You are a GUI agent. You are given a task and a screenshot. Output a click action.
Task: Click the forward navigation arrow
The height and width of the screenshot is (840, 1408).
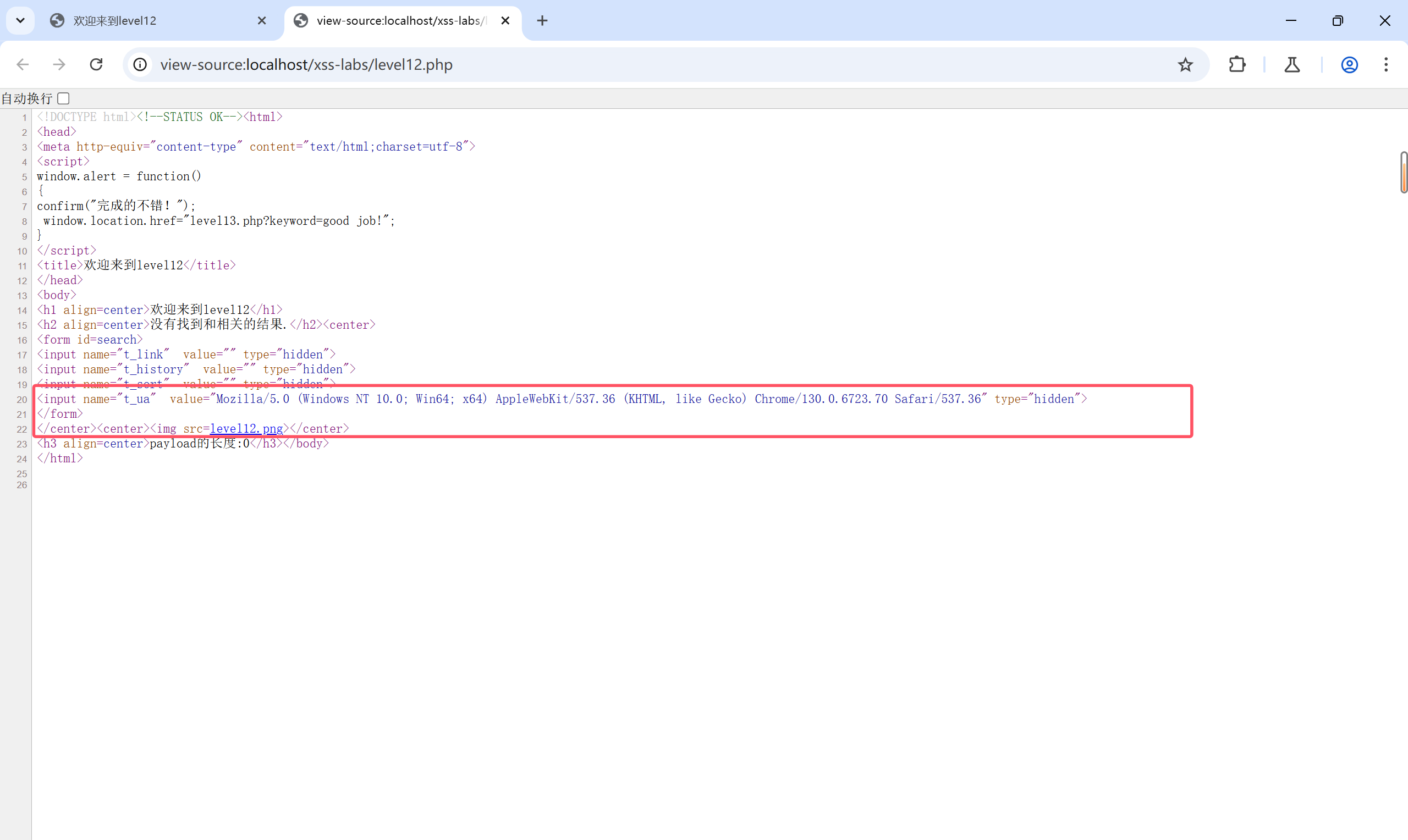[x=59, y=64]
